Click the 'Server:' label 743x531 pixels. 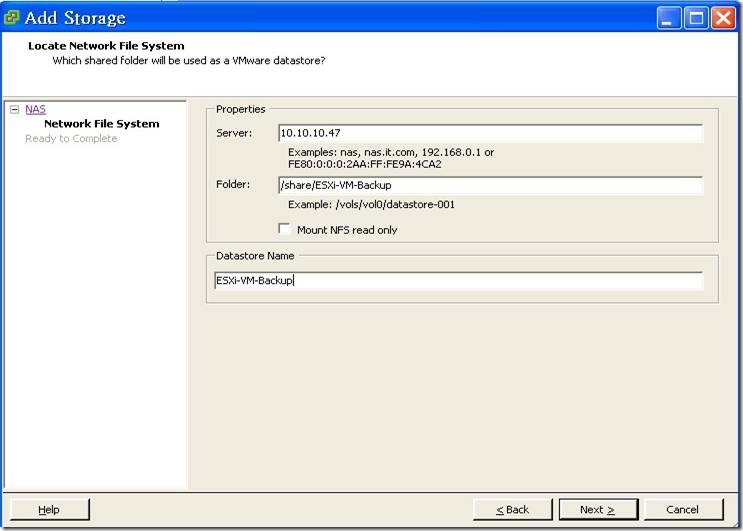[x=234, y=133]
